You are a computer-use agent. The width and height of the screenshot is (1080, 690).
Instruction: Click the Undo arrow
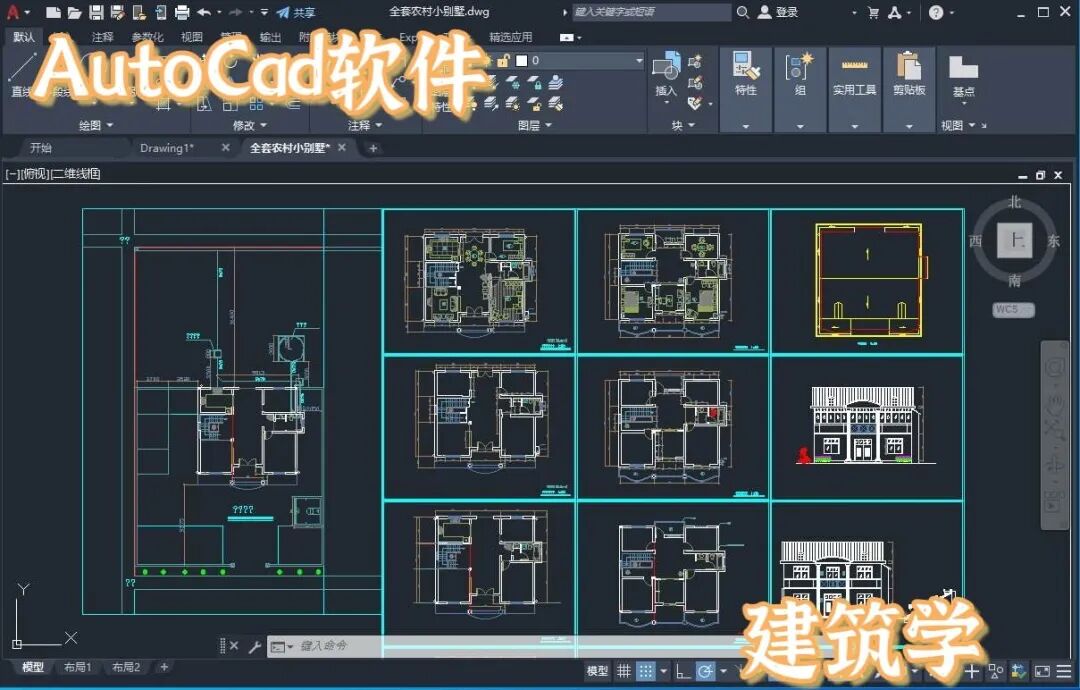(x=205, y=12)
